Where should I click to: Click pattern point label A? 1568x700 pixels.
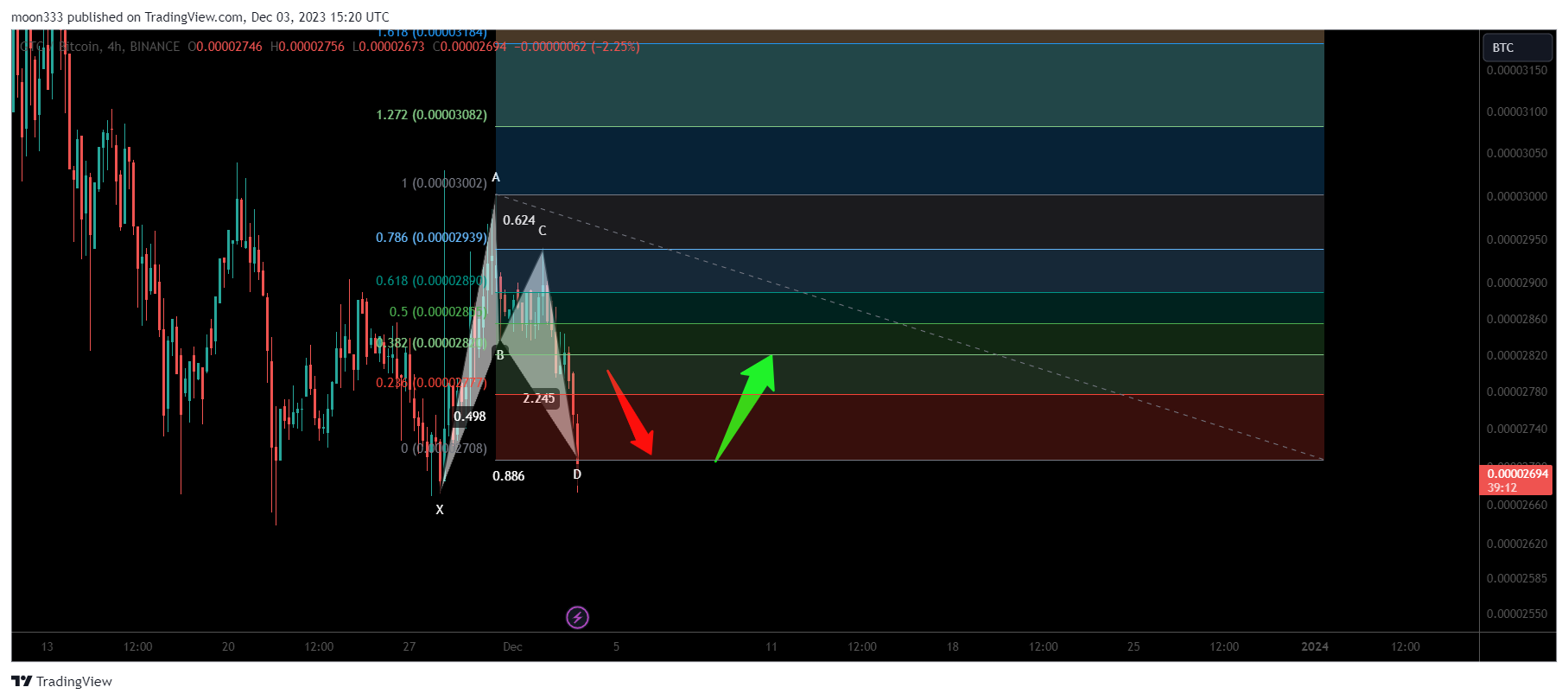496,177
